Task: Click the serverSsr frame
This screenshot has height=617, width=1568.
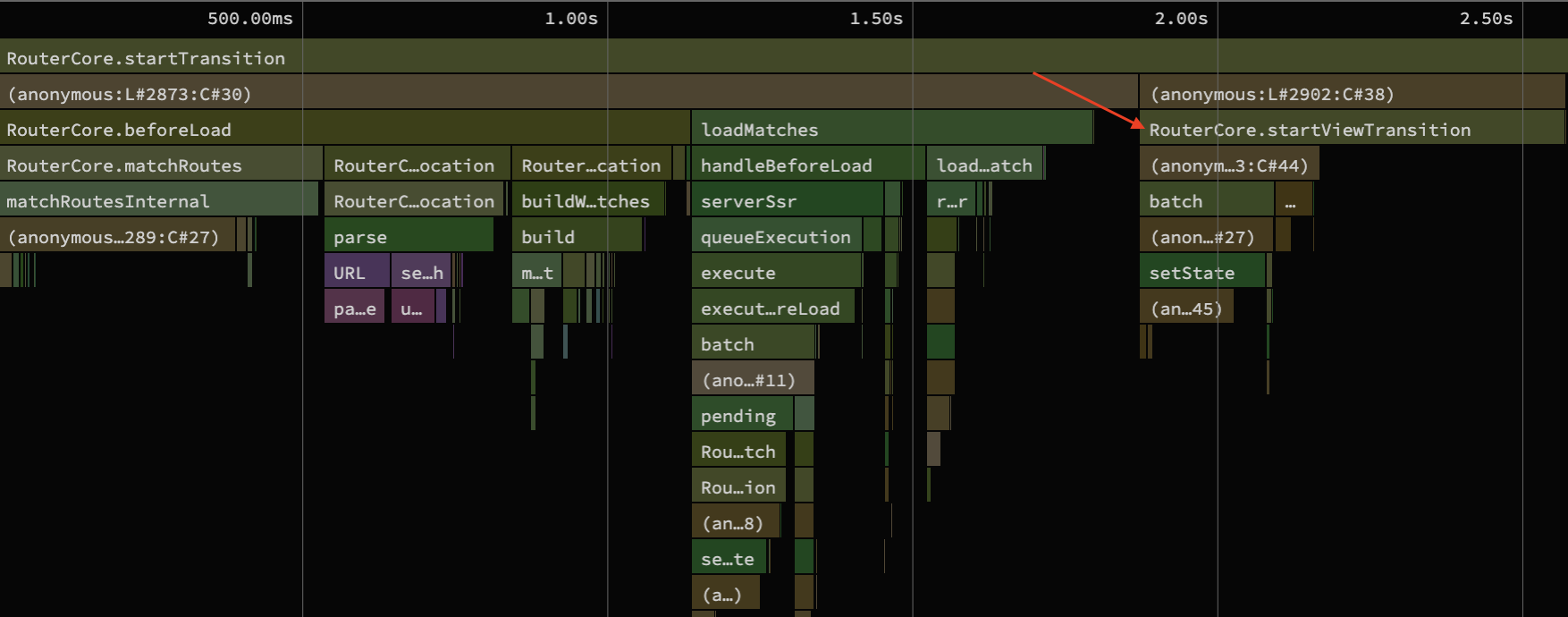Action: (788, 200)
